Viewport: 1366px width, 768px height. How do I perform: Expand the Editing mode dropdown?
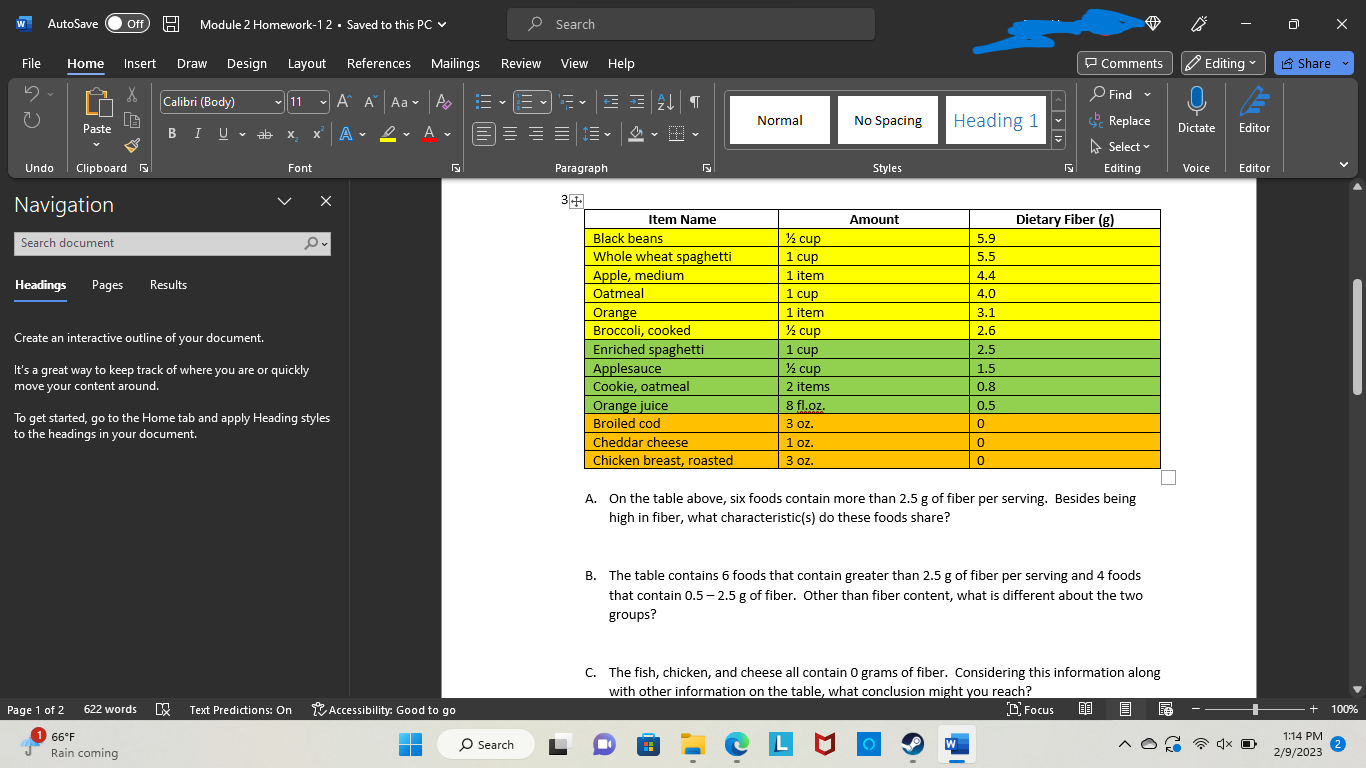tap(1223, 63)
